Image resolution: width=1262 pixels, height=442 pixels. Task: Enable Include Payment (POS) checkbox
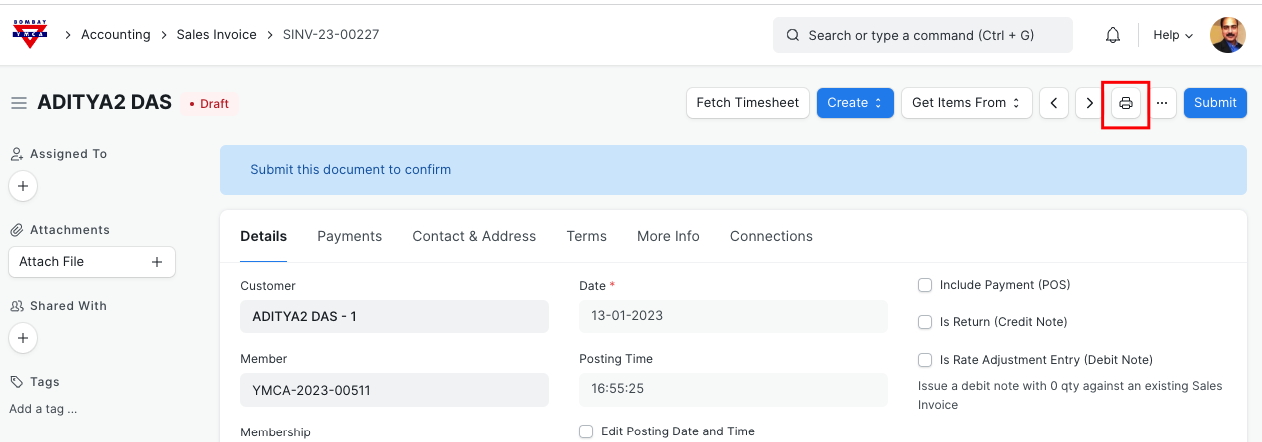pos(925,285)
